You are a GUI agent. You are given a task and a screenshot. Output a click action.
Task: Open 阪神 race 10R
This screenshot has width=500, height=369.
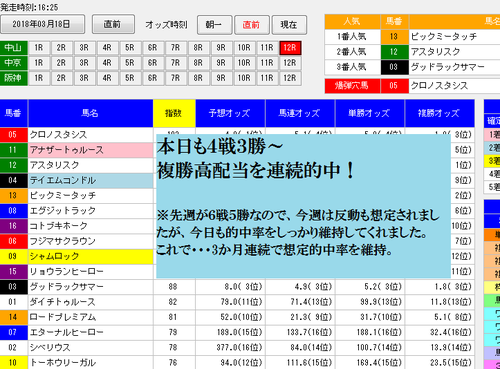coord(244,78)
